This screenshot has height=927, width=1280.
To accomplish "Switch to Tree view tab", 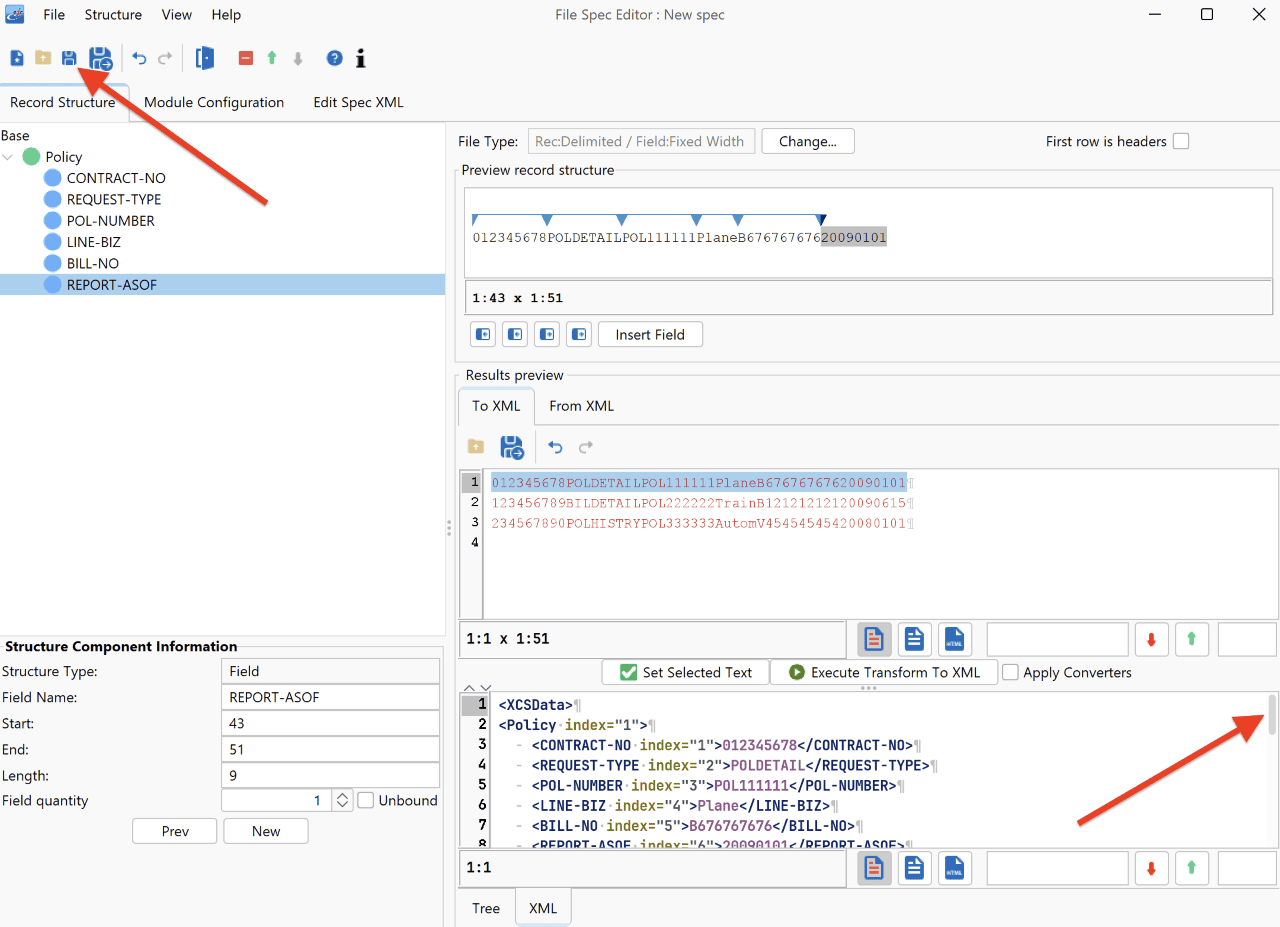I will click(486, 908).
